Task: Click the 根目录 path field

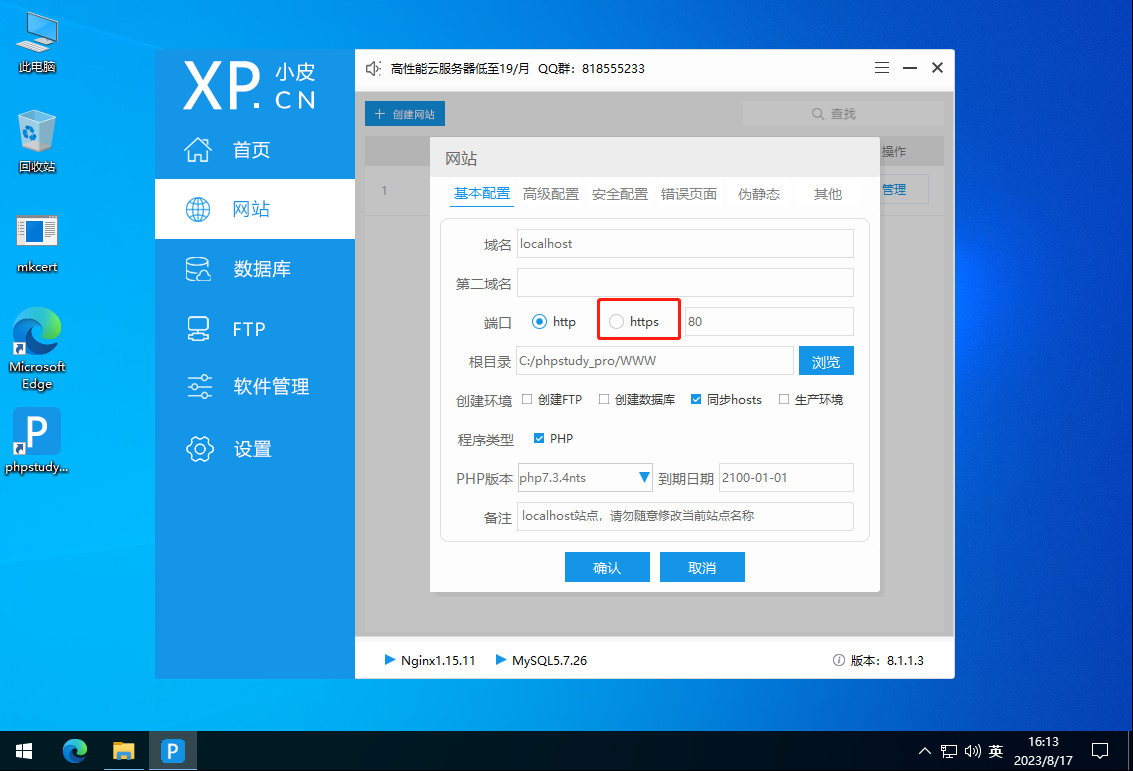Action: tap(655, 361)
